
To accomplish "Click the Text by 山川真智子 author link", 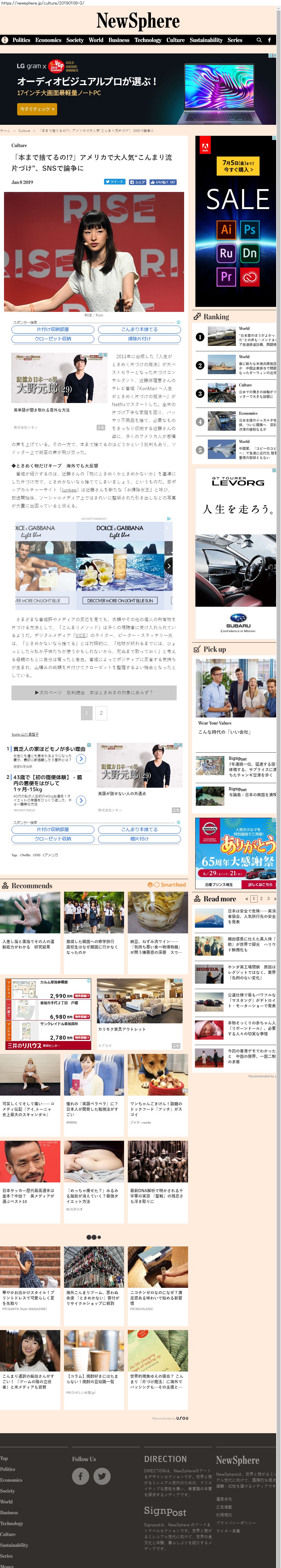I will (25, 735).
